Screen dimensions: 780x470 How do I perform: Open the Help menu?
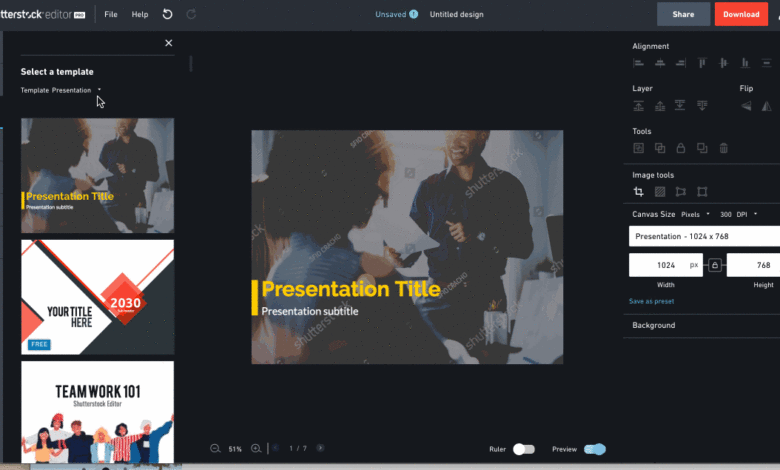[x=140, y=14]
